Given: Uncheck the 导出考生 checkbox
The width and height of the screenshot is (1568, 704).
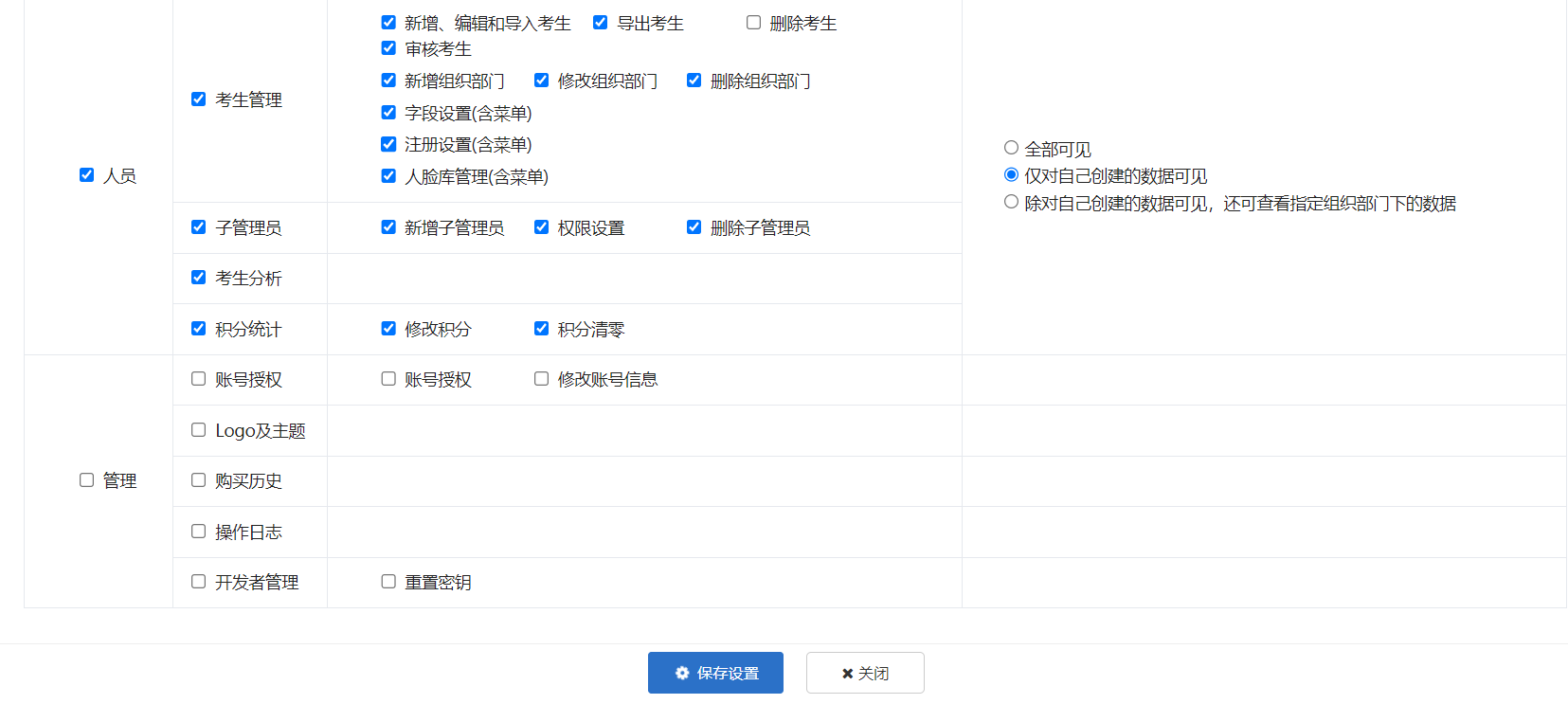Looking at the screenshot, I should click(x=600, y=23).
